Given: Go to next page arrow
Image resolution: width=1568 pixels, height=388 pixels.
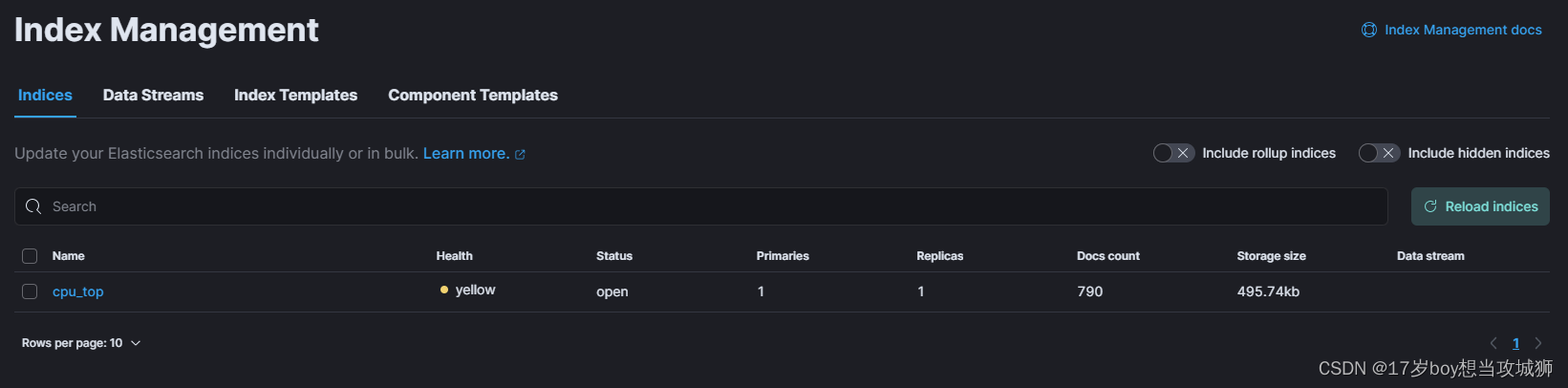Looking at the screenshot, I should pos(1537,343).
